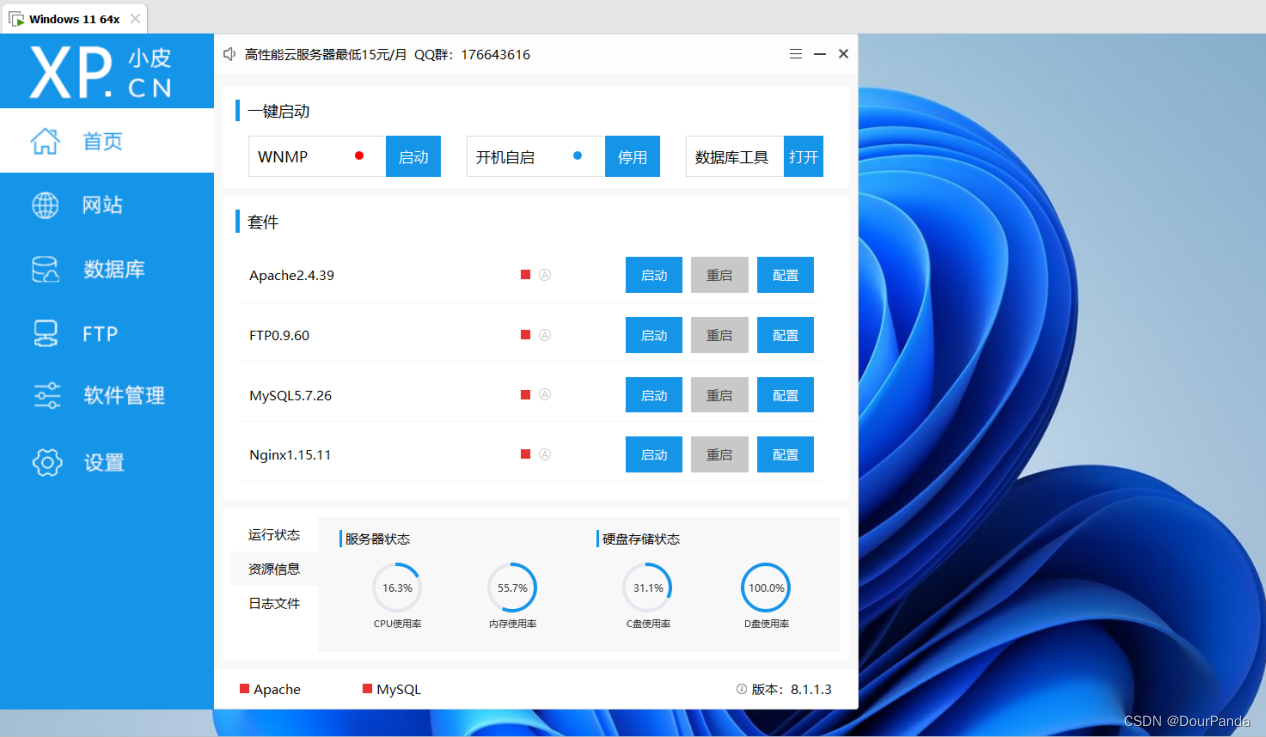The width and height of the screenshot is (1266, 737).
Task: Click the FTP server icon
Action: click(x=45, y=333)
